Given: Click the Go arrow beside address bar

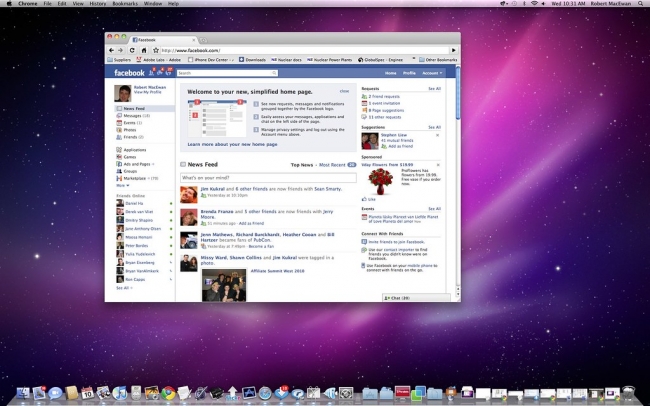Looking at the screenshot, I should 454,50.
